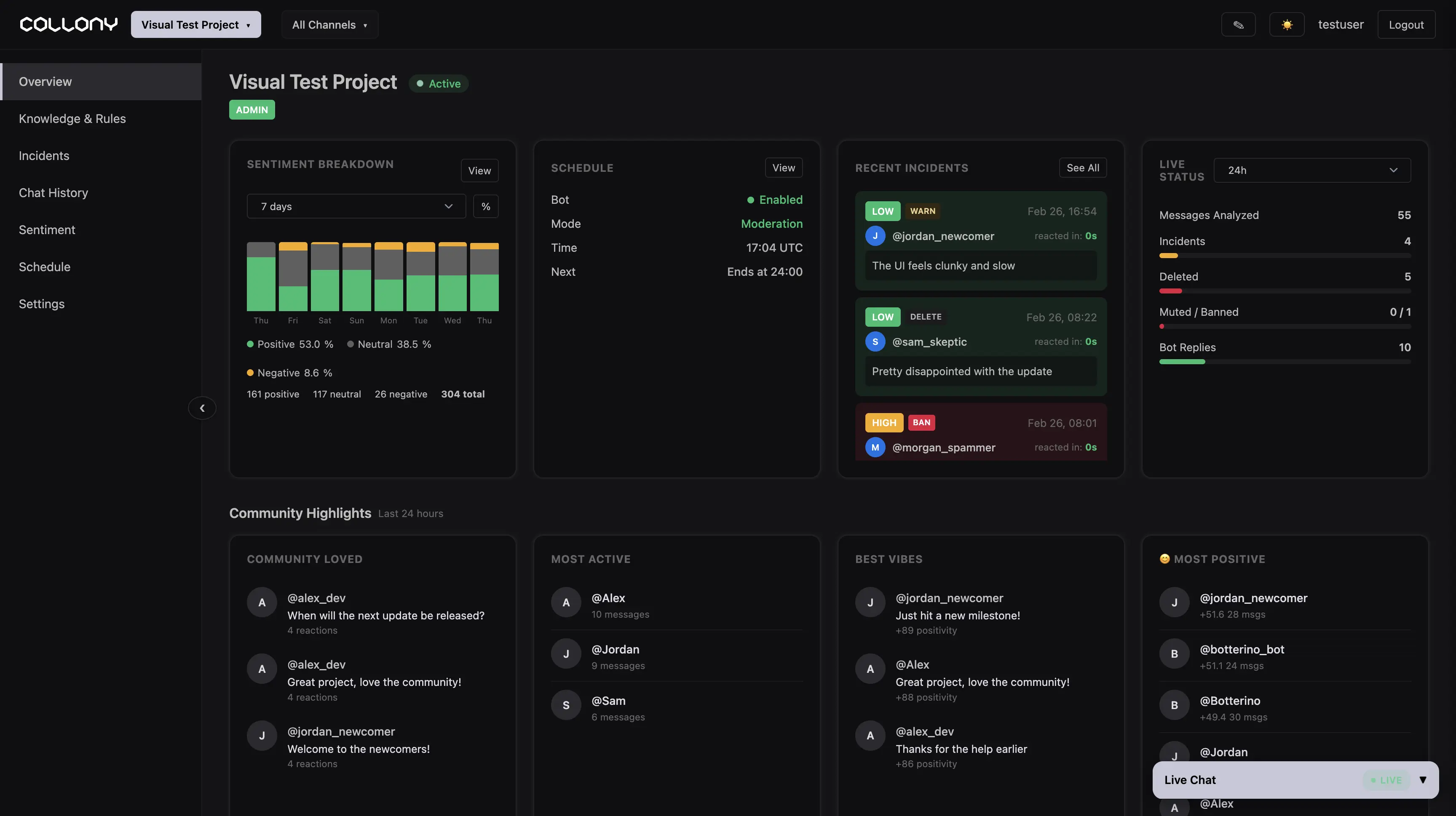The width and height of the screenshot is (1456, 816).
Task: Click the Logout button
Action: coord(1406,25)
